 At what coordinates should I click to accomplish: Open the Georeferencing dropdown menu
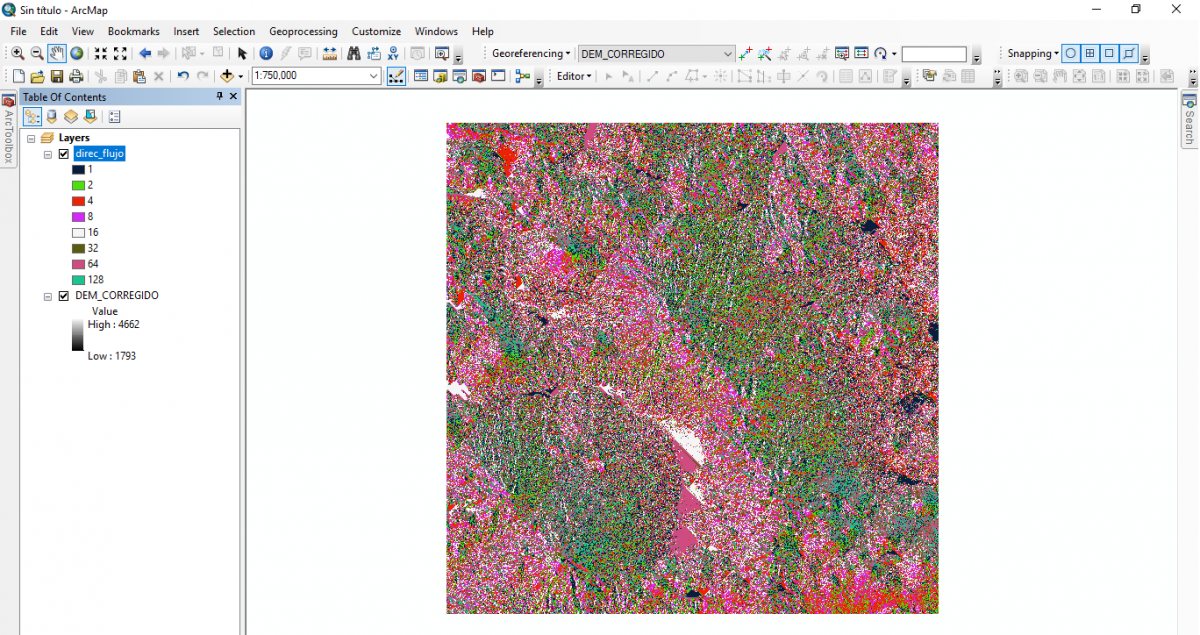pyautogui.click(x=530, y=53)
